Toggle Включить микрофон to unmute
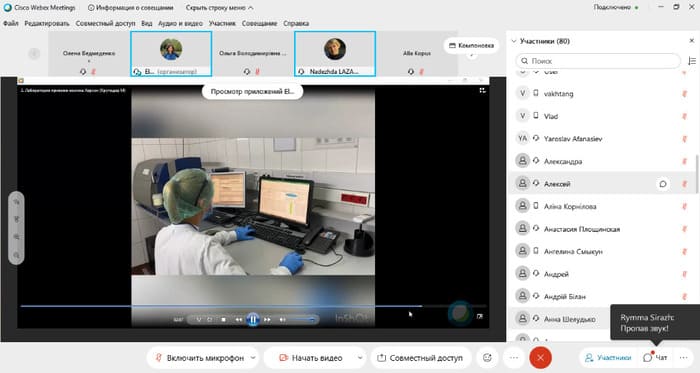Viewport: 700px width, 373px height. [200, 358]
